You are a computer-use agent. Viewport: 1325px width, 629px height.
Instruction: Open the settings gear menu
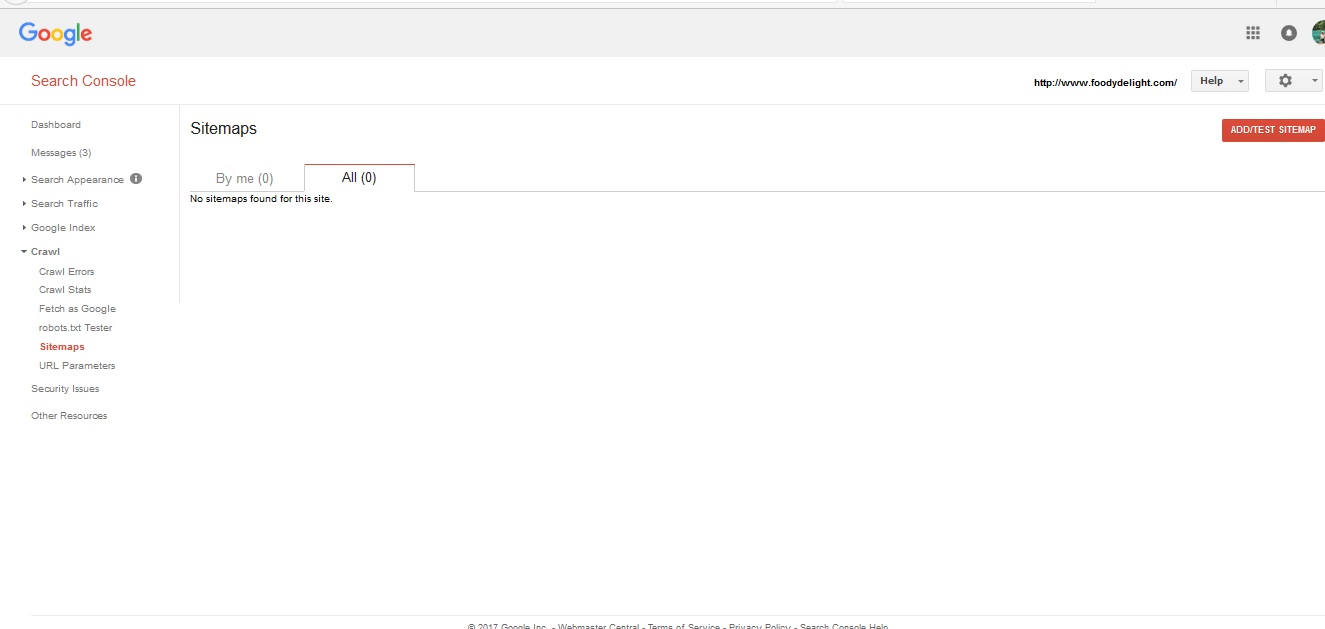point(1294,81)
